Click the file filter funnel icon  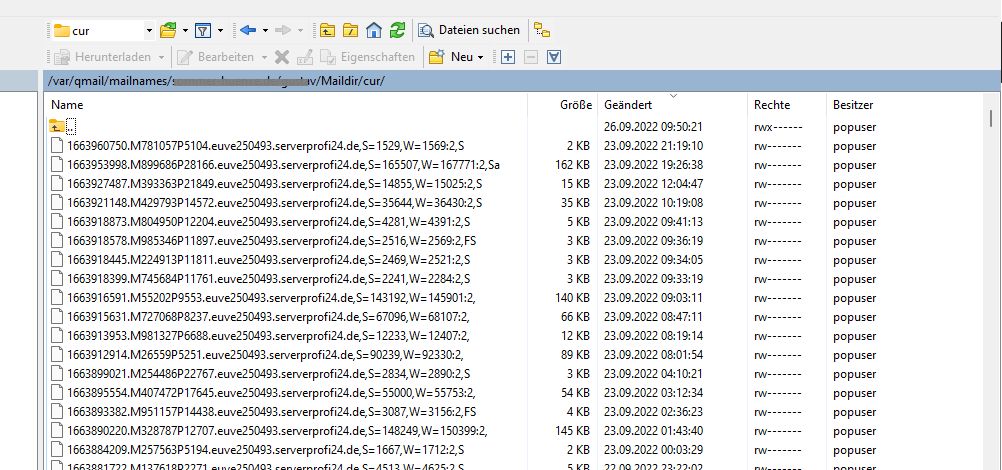(x=202, y=30)
